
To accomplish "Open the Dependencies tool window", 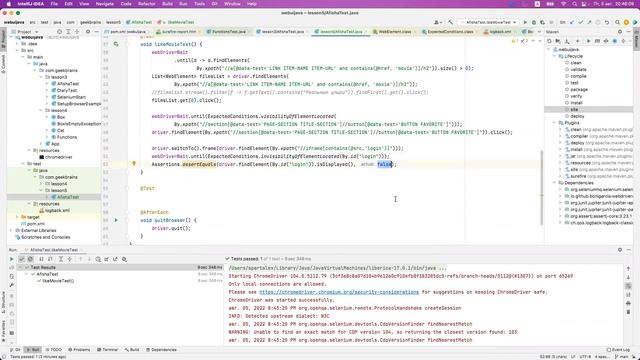I will pos(161,350).
